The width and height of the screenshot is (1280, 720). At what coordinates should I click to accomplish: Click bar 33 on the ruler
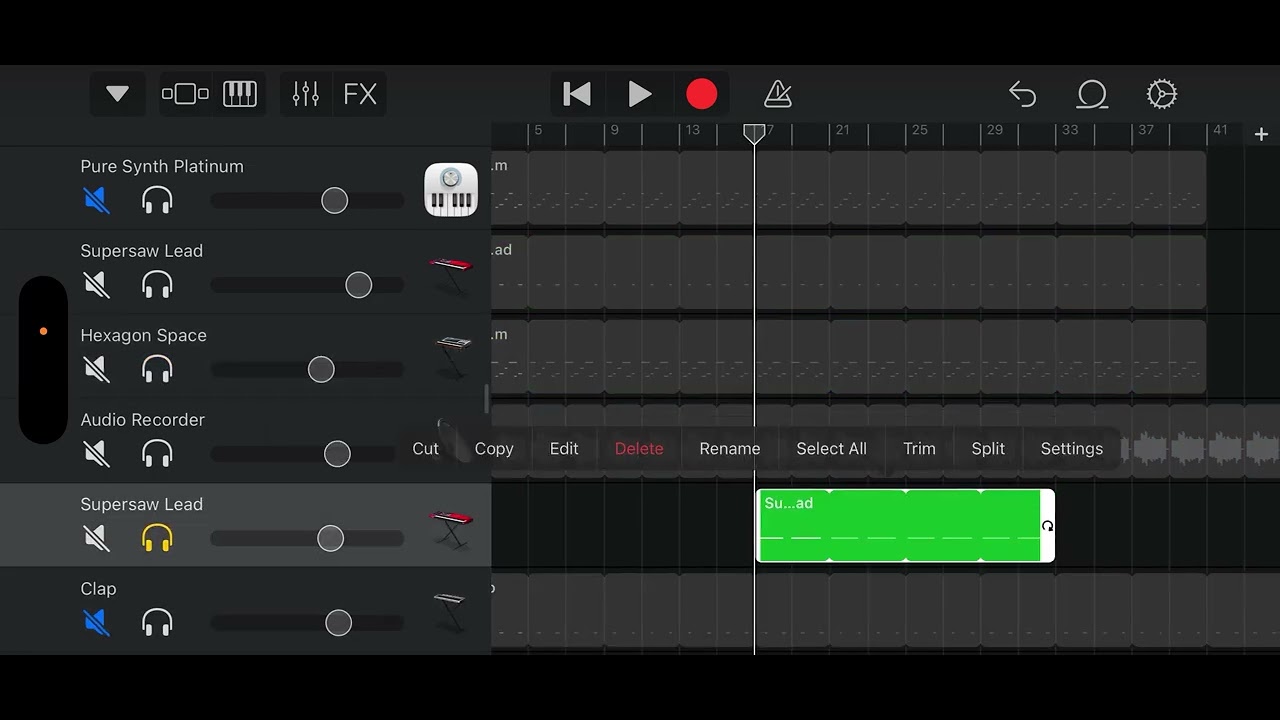(x=1070, y=130)
